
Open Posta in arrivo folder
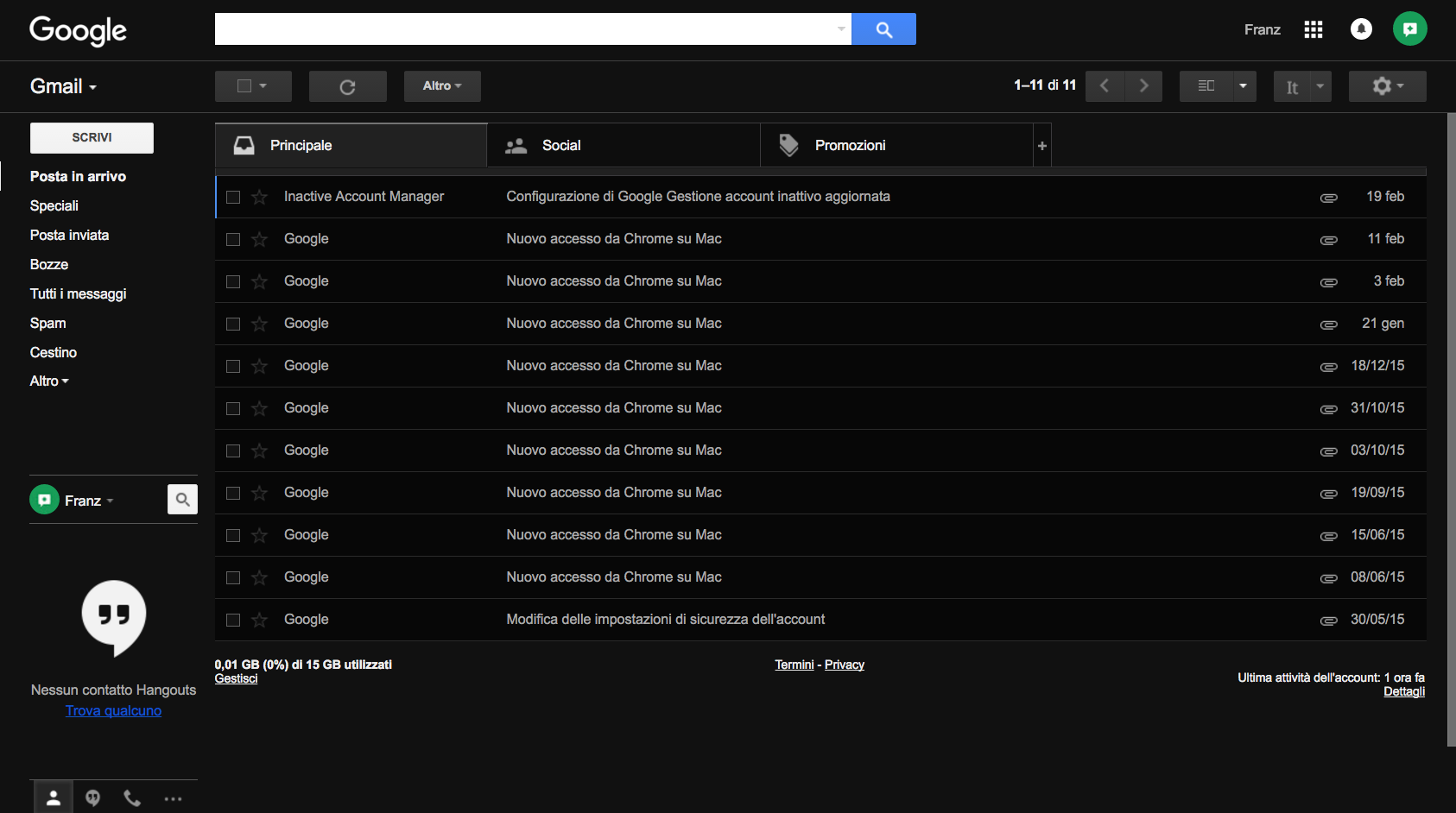[x=78, y=176]
